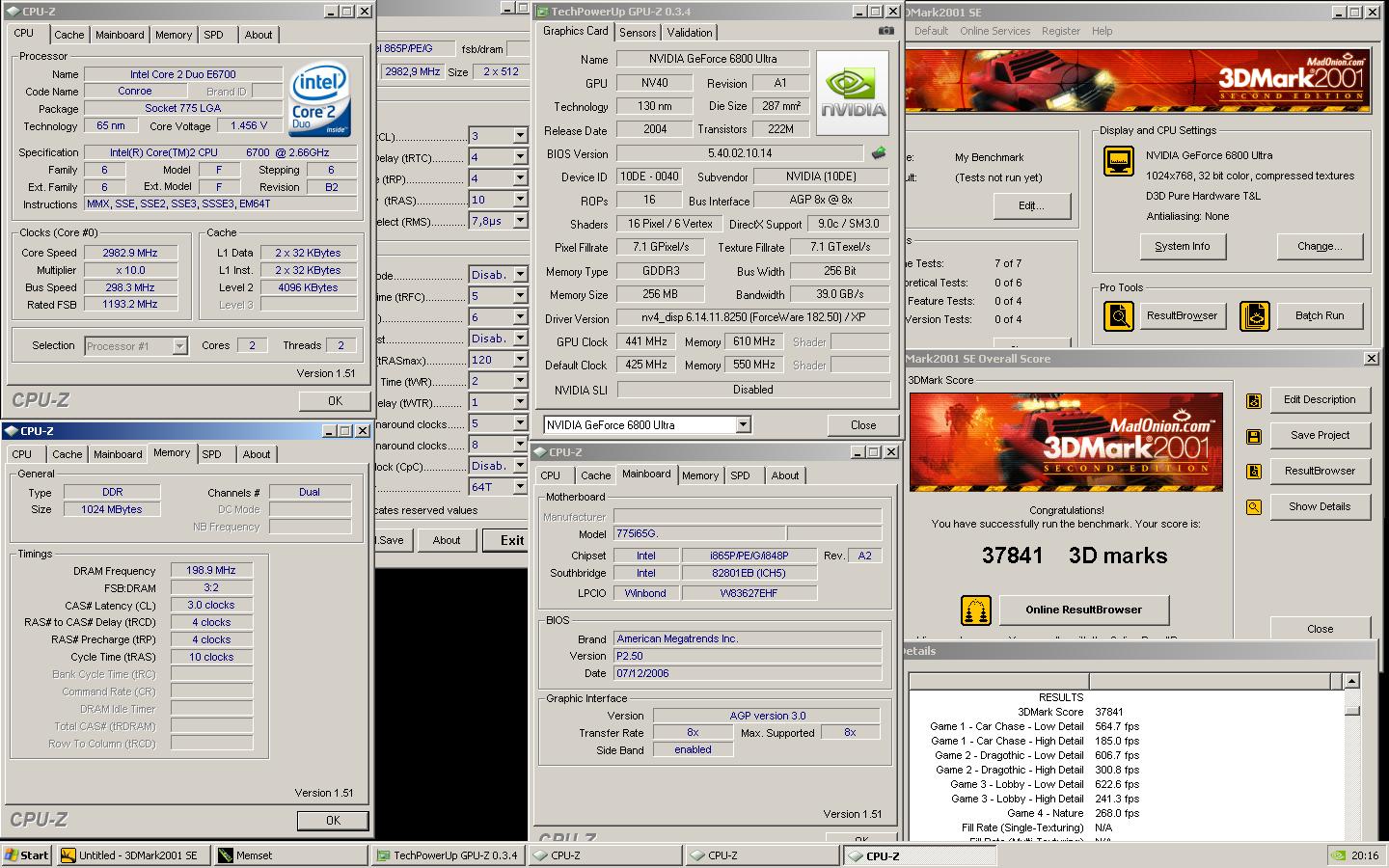
Task: Expand the tRFC dropdown in Memset
Action: [x=520, y=296]
